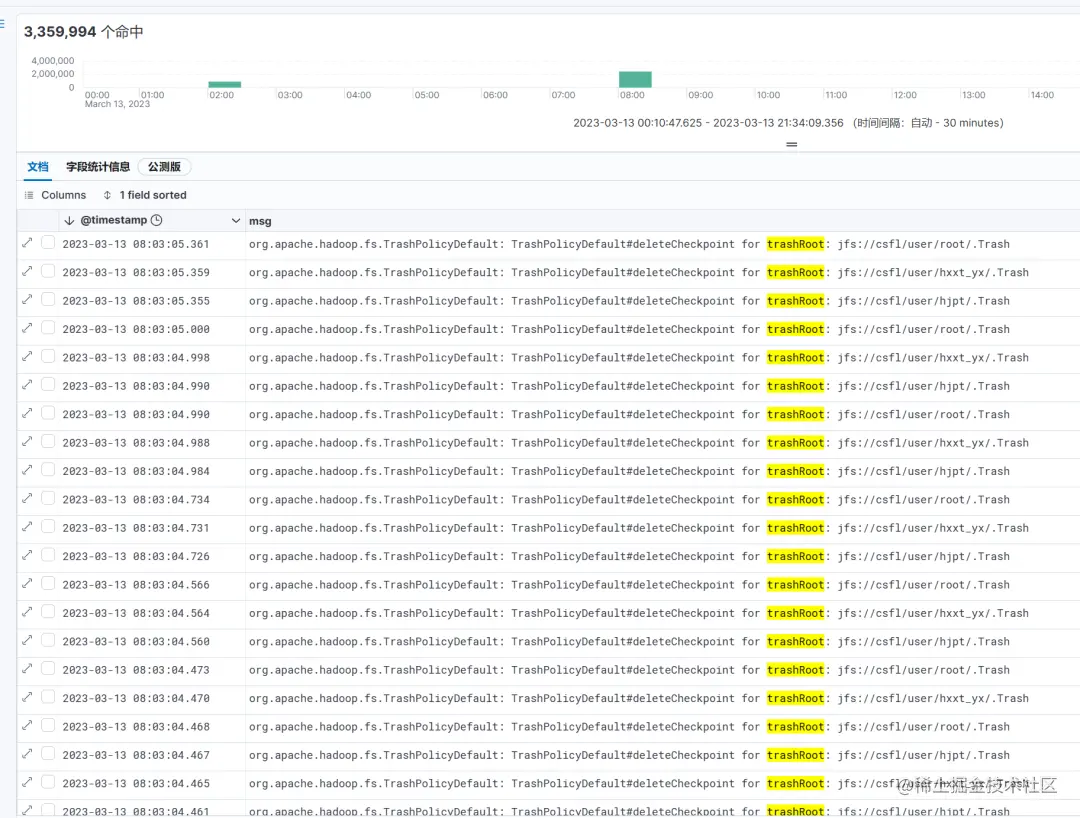The image size is (1080, 818).
Task: Expand document row timestamped 08:03:05.355
Action: coord(27,299)
